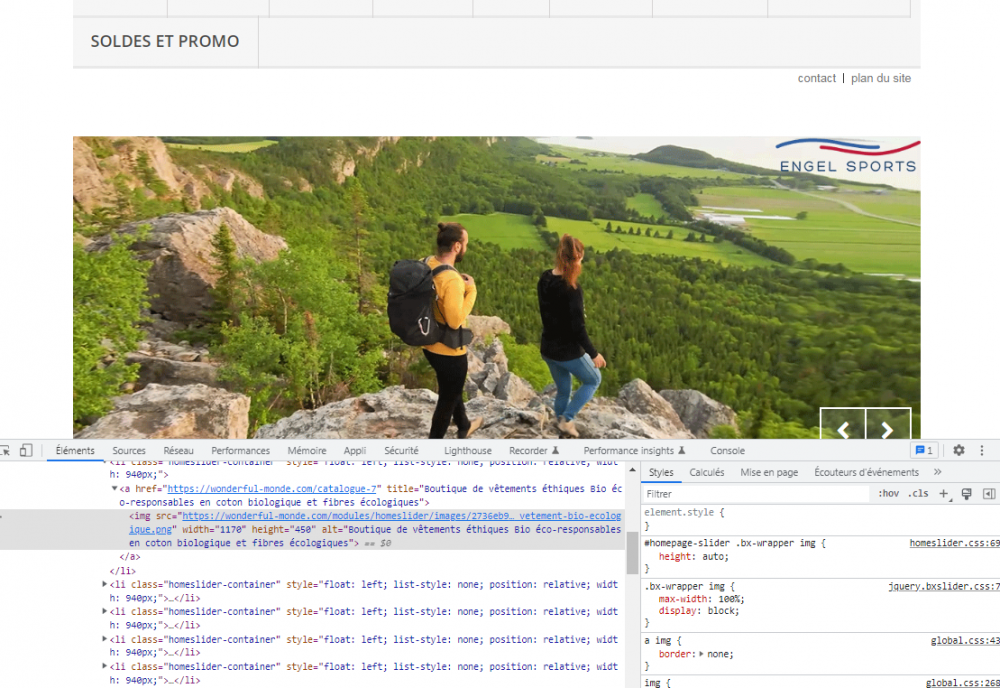Expand the last visible homeslider-container li
1000x688 pixels.
tap(105, 666)
